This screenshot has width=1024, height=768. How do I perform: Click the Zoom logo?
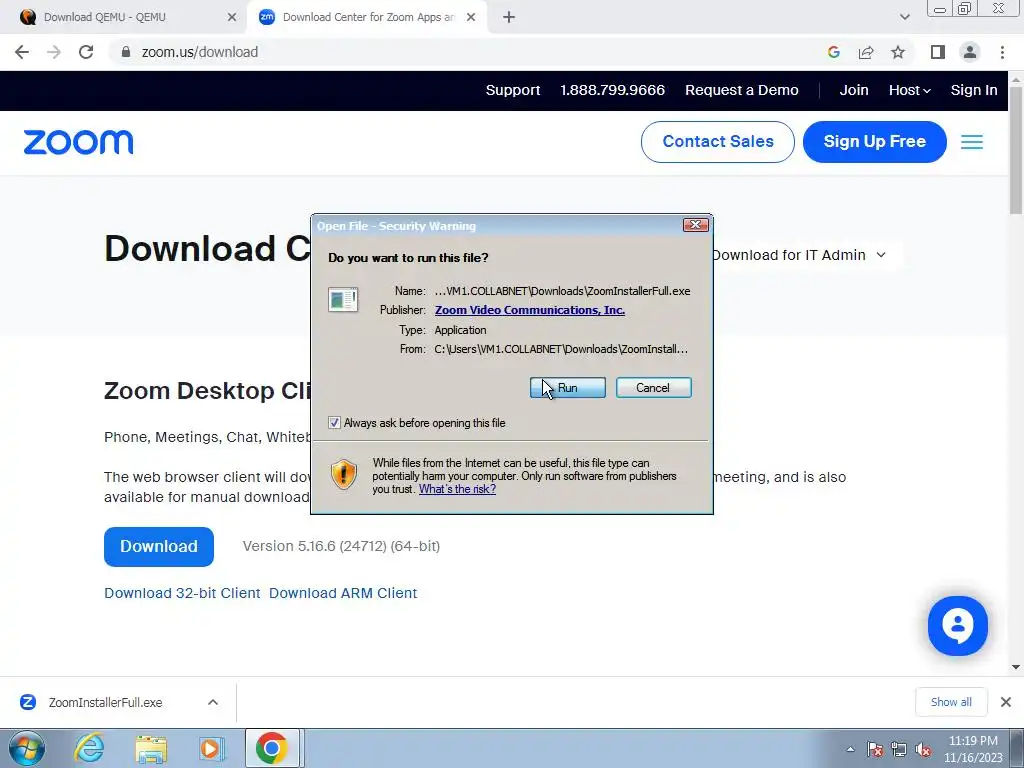click(78, 142)
